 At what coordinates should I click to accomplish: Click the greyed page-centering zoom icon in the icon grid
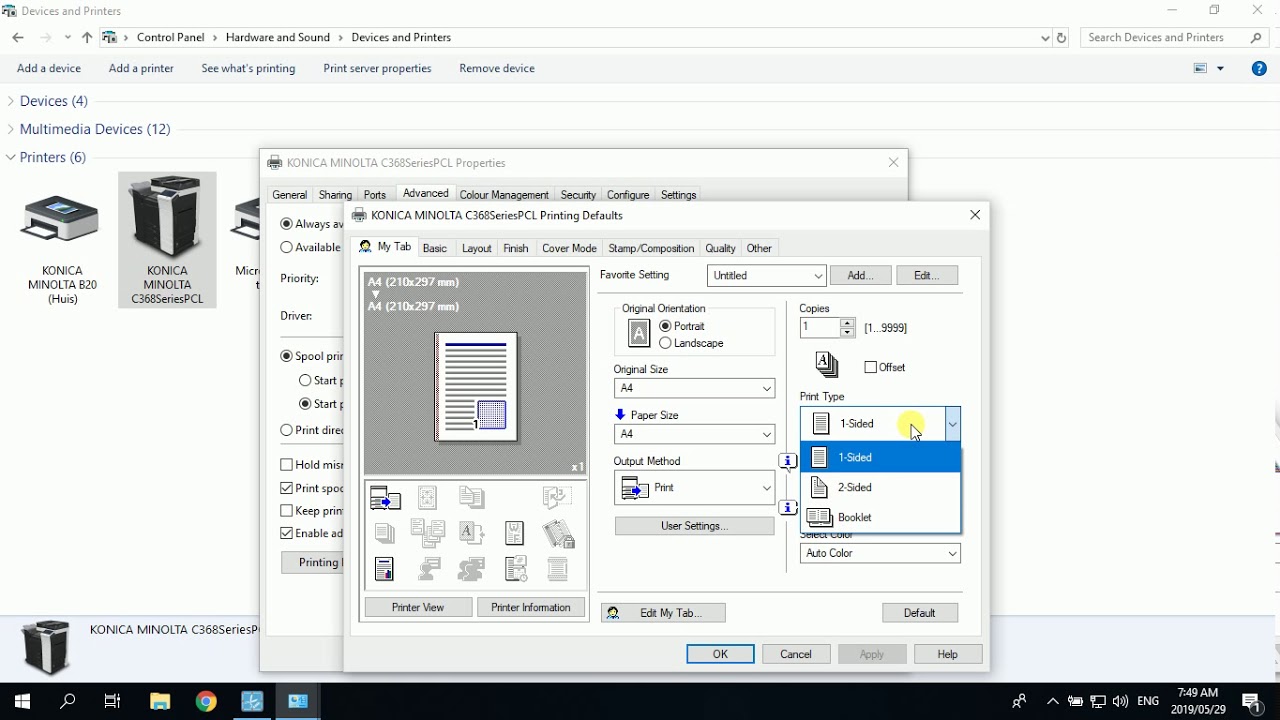(428, 497)
